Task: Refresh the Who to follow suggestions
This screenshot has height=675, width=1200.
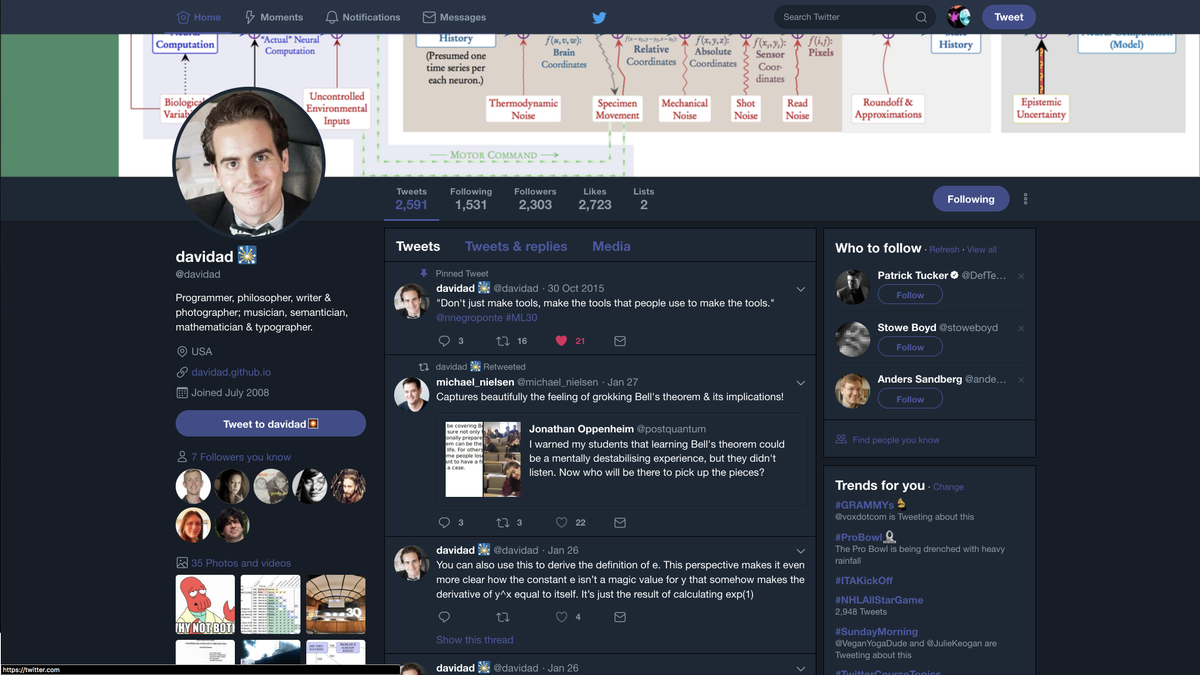Action: pyautogui.click(x=944, y=250)
